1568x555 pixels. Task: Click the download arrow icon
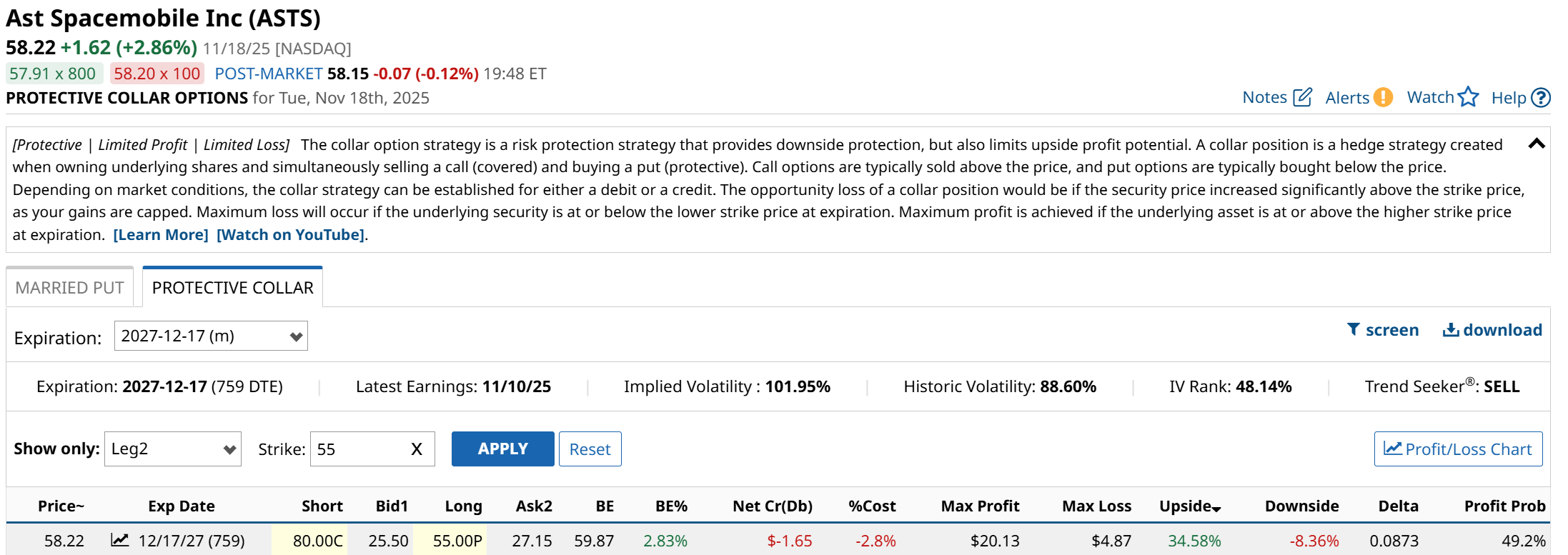[x=1450, y=329]
